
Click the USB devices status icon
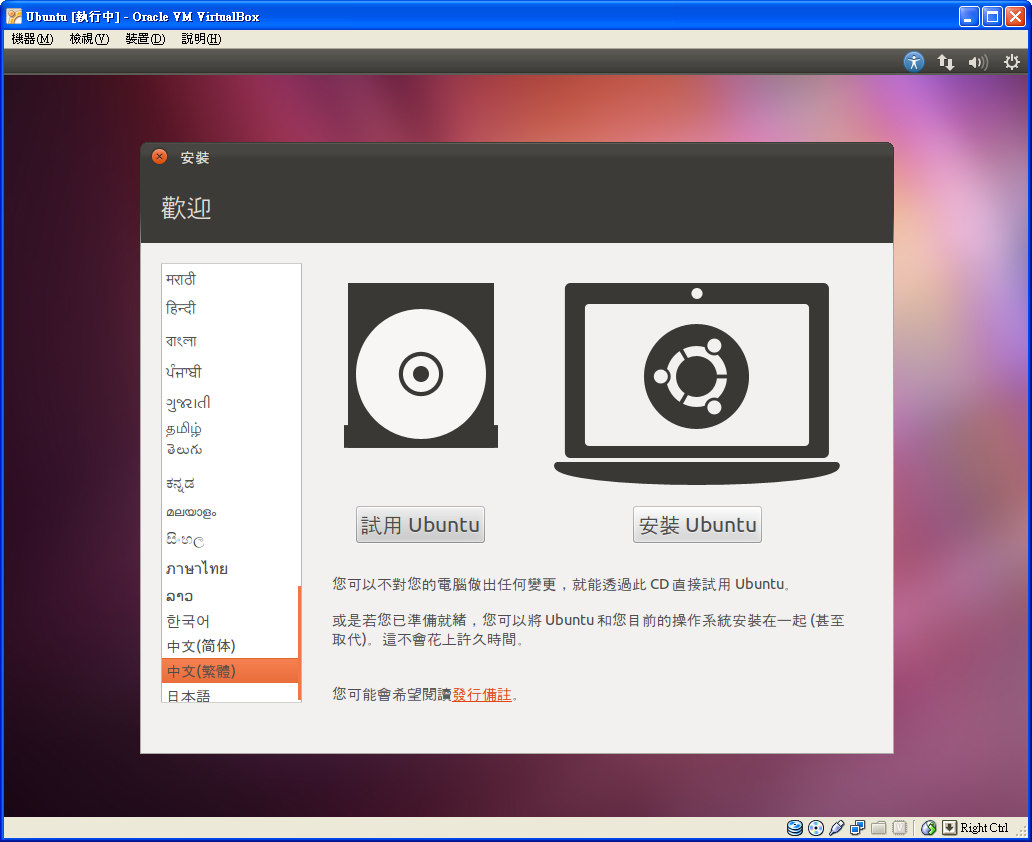click(x=837, y=827)
